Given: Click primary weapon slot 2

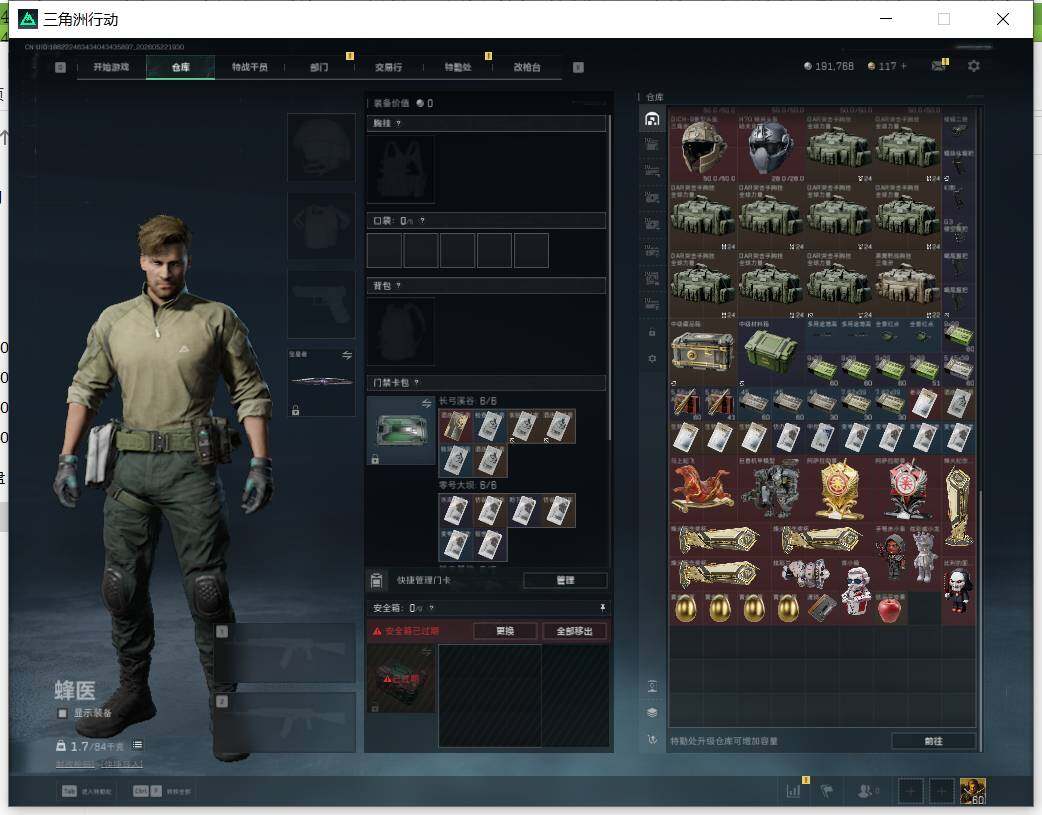Looking at the screenshot, I should pyautogui.click(x=284, y=722).
